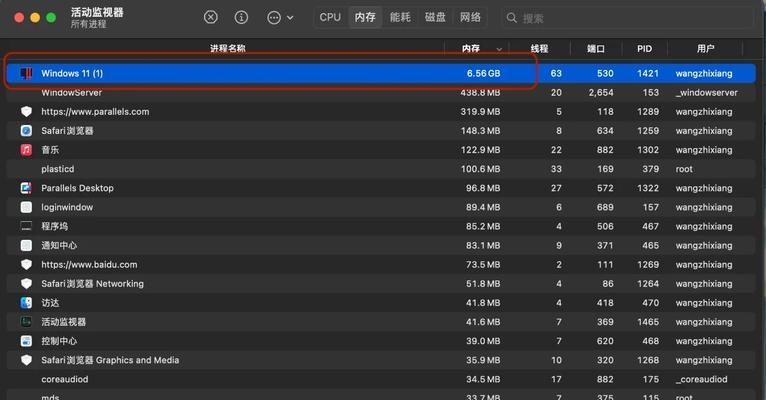The height and width of the screenshot is (400, 766).
Task: Toggle sort direction chevron on 内存 column
Action: [499, 49]
